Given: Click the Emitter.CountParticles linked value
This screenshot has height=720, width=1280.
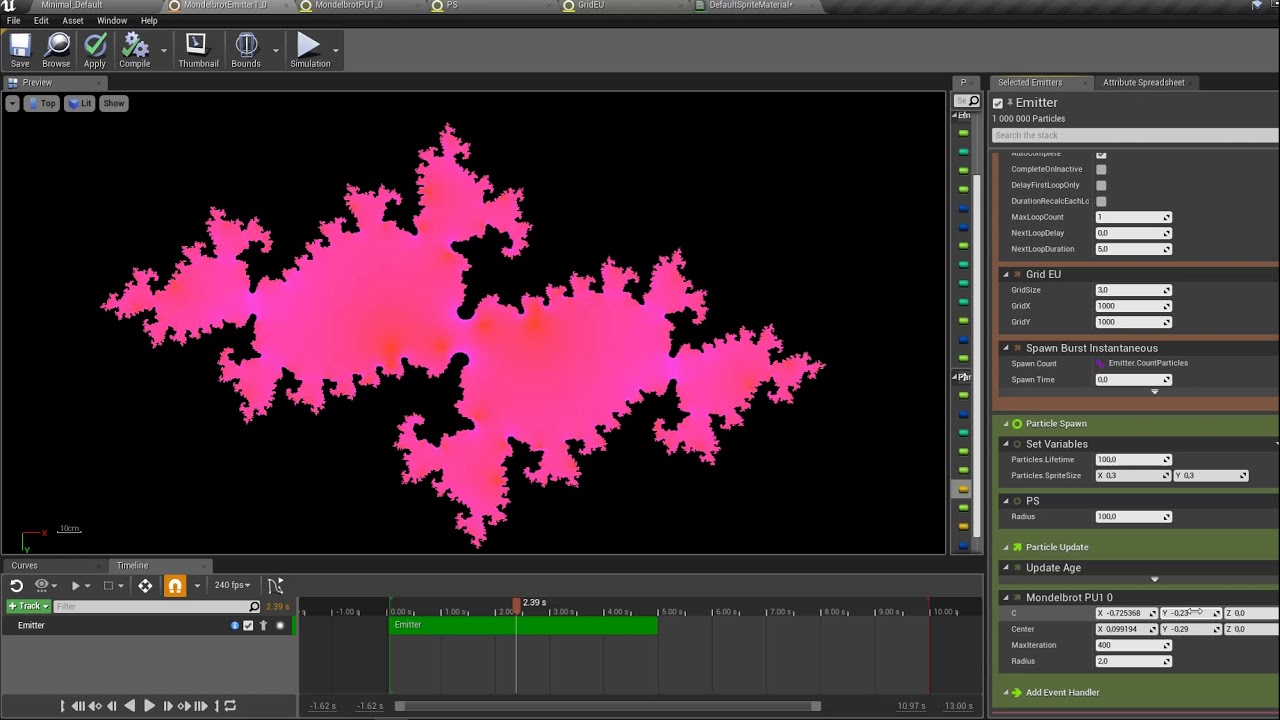Looking at the screenshot, I should [1148, 364].
